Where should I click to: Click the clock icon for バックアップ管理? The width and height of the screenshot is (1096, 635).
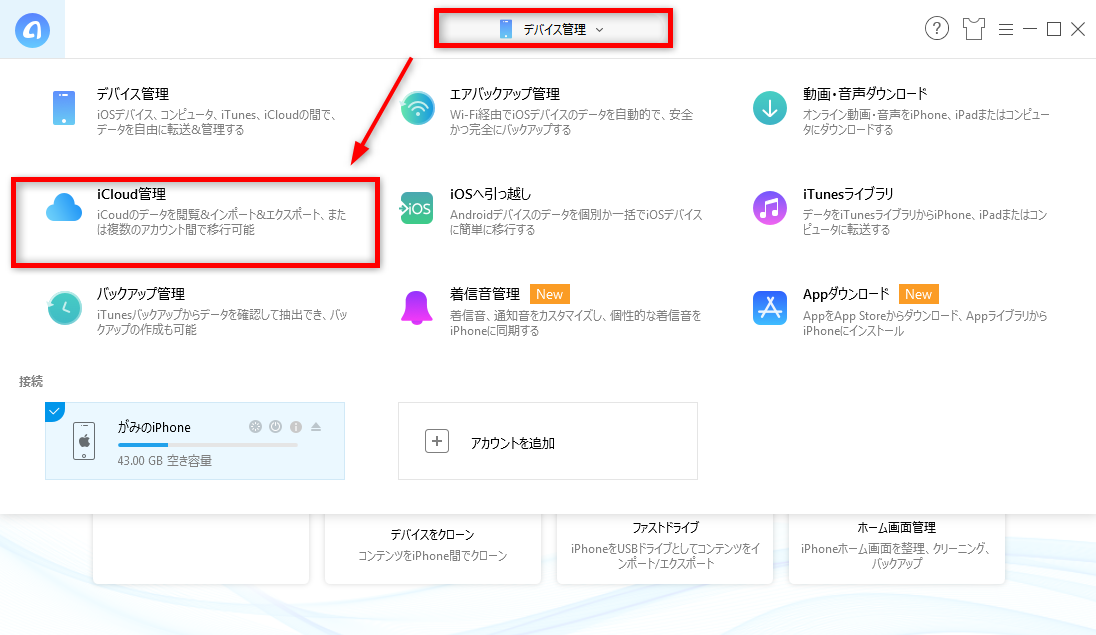[x=64, y=308]
